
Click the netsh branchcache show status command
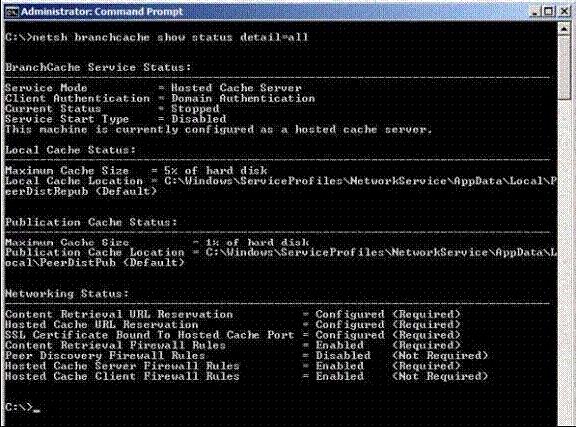(x=157, y=37)
